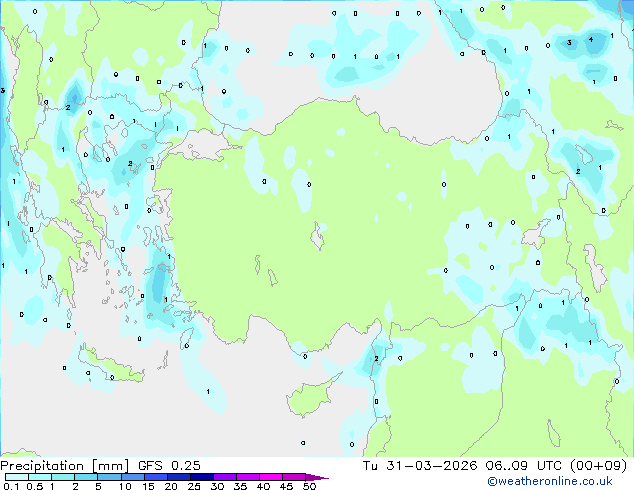Click the '40' legend scale label

coord(263,486)
